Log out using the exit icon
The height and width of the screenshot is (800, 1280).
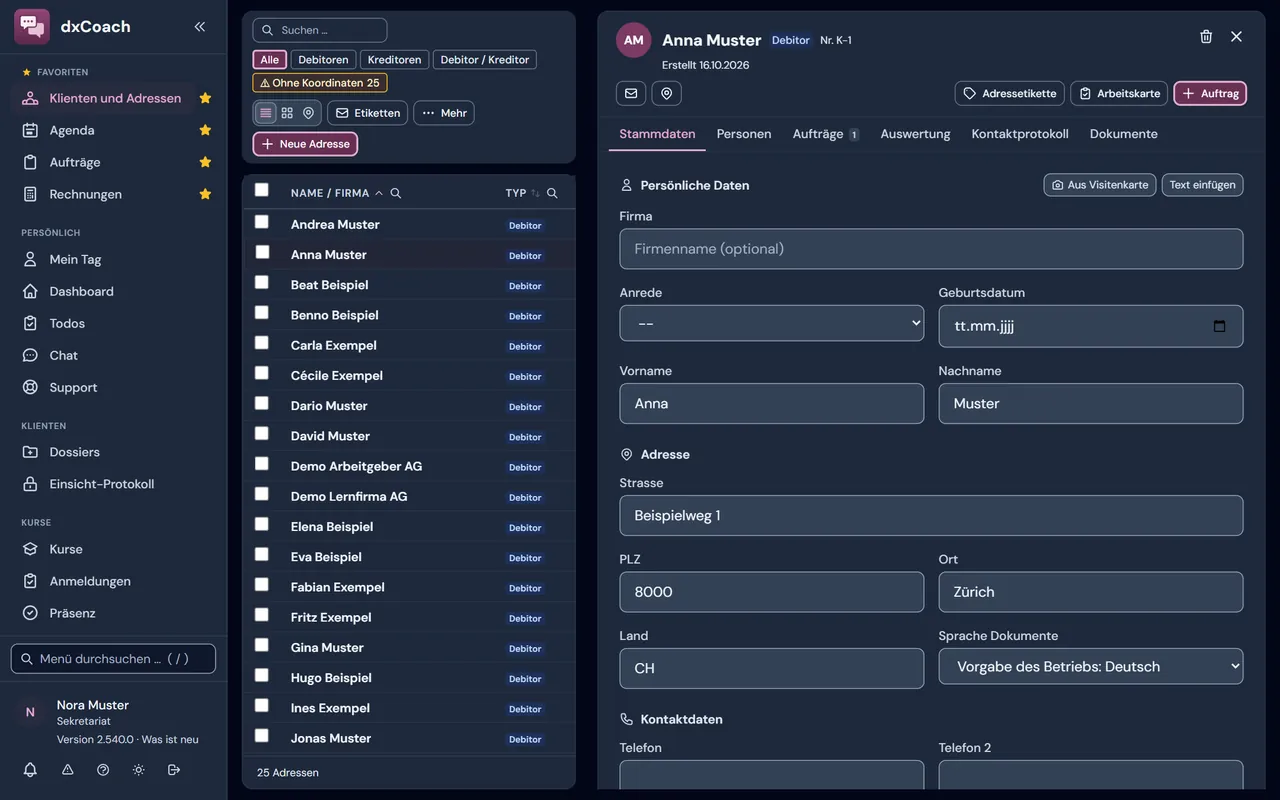pyautogui.click(x=174, y=770)
